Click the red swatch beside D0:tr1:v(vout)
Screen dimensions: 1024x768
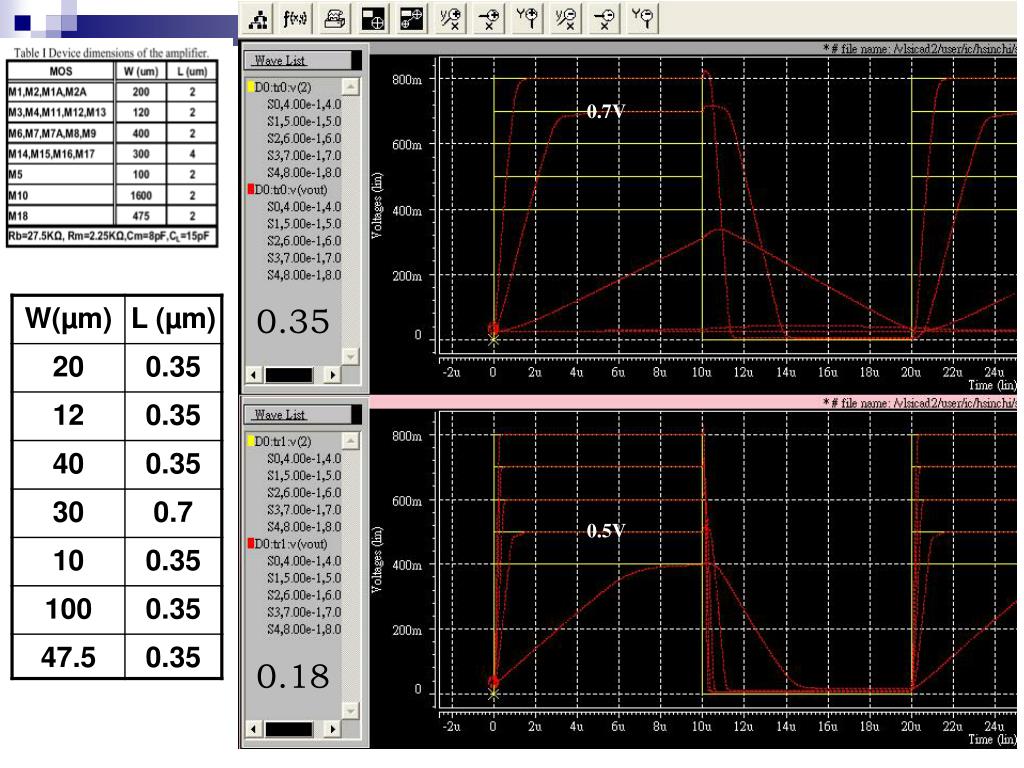250,543
